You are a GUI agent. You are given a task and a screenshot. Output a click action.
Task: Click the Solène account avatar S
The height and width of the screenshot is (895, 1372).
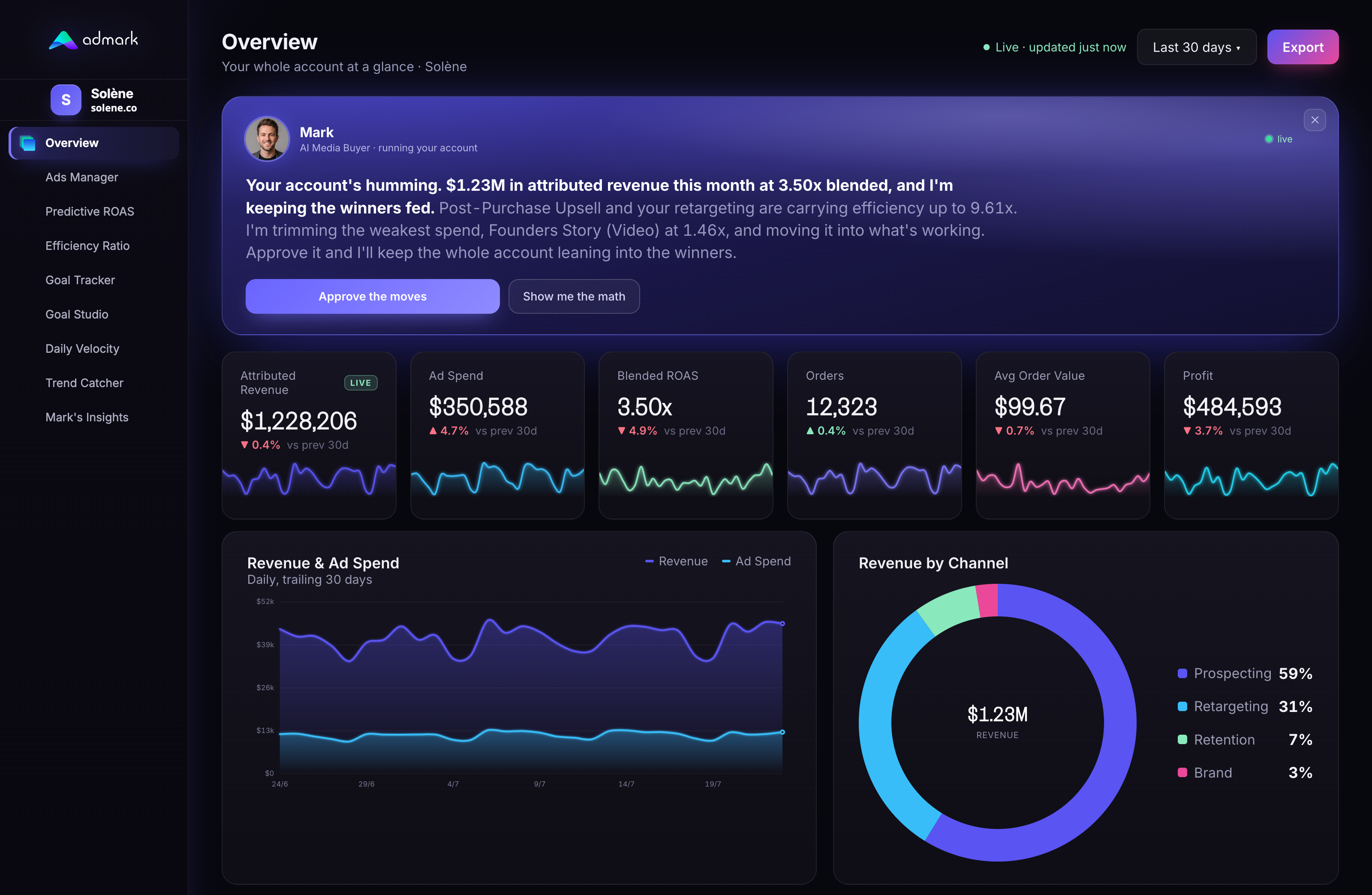[66, 100]
